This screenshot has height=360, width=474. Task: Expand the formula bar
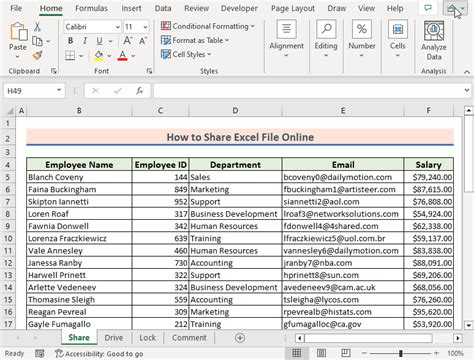(x=467, y=90)
